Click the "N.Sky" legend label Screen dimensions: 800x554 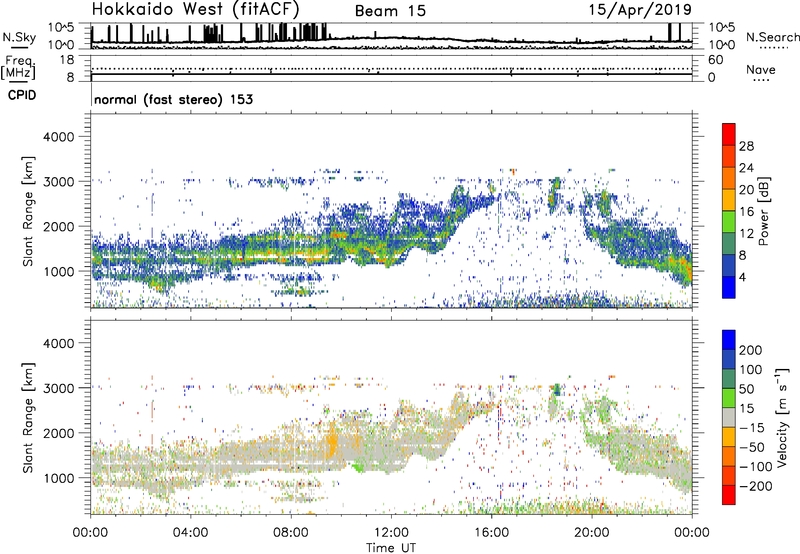pos(19,37)
